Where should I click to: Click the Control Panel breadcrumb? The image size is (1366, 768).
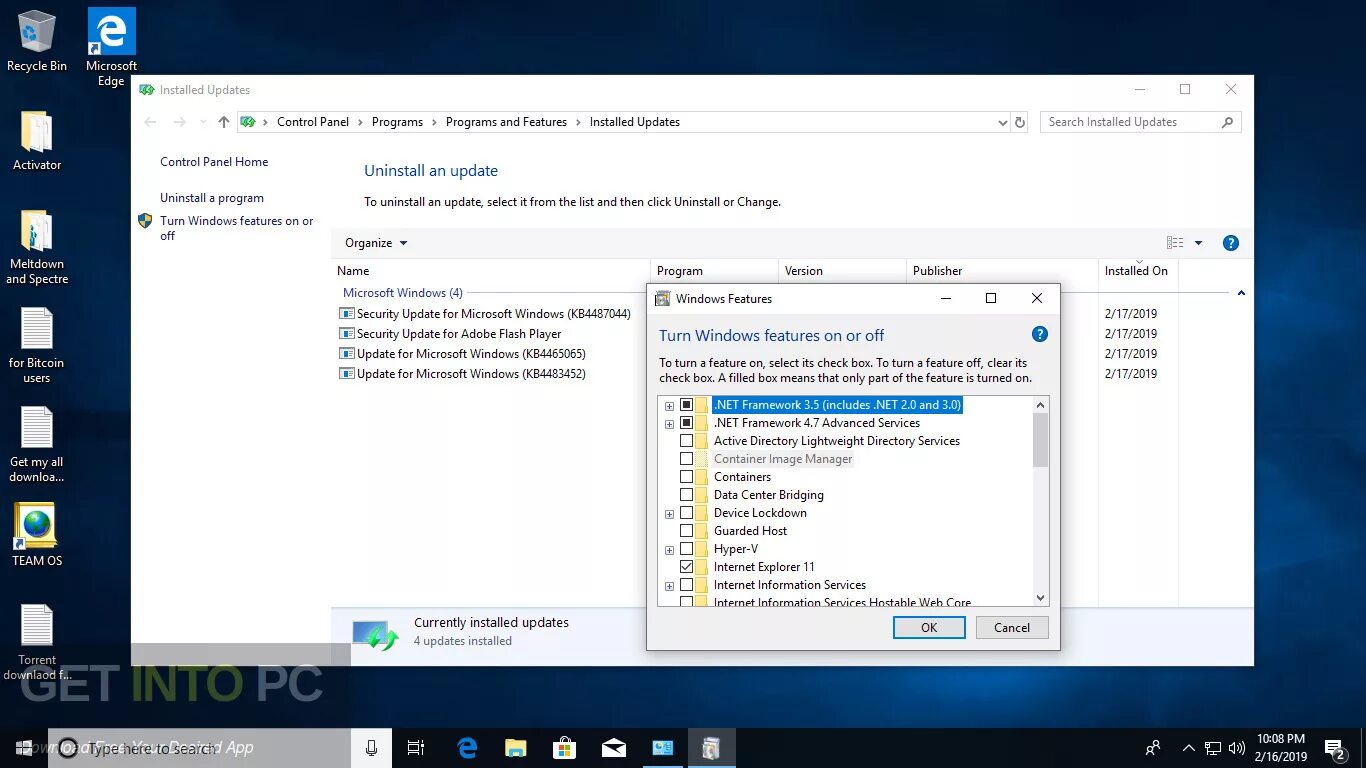click(313, 122)
